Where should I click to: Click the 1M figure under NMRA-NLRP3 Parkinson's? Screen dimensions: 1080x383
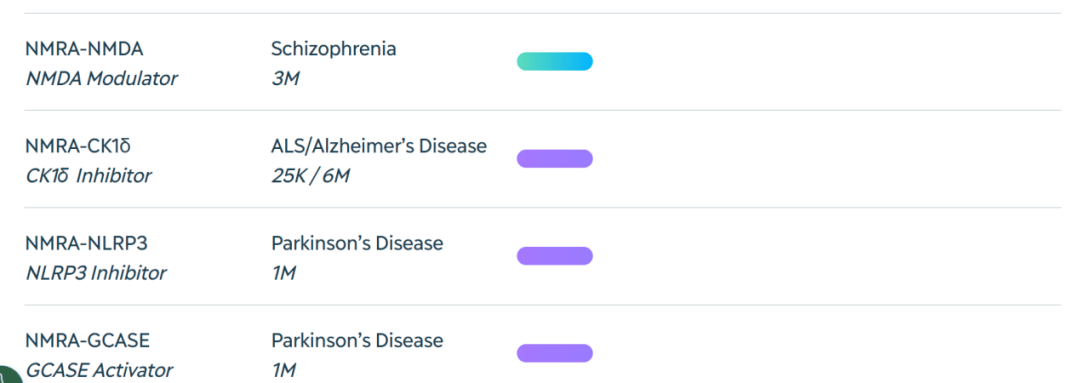pos(283,273)
